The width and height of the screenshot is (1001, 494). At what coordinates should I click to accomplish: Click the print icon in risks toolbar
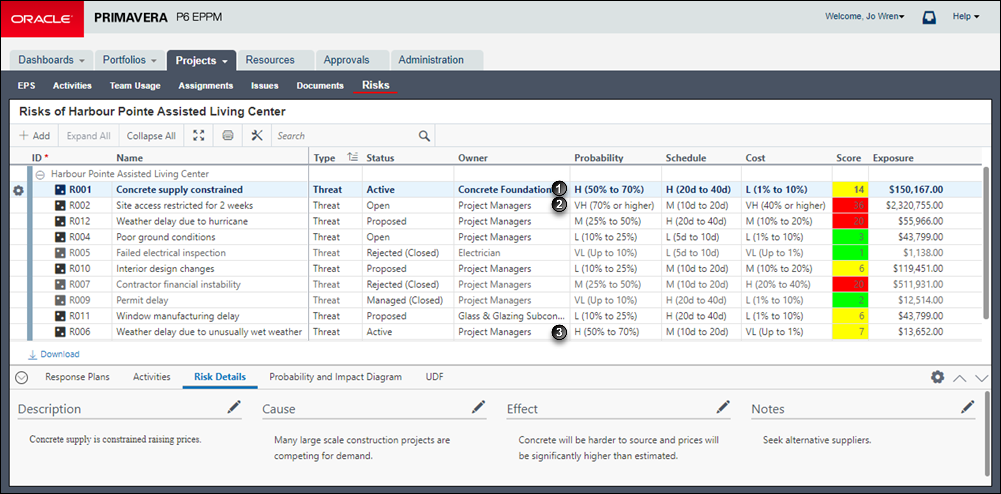pyautogui.click(x=228, y=135)
